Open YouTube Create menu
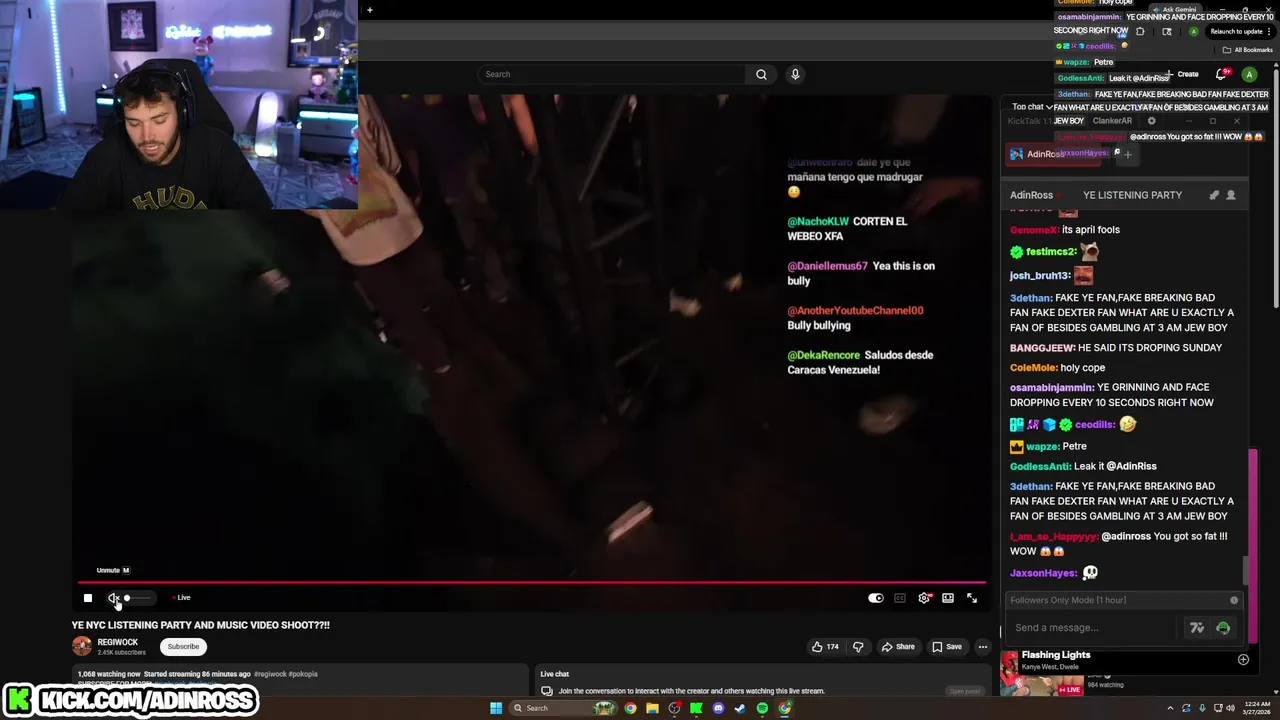This screenshot has width=1280, height=720. [x=1182, y=74]
